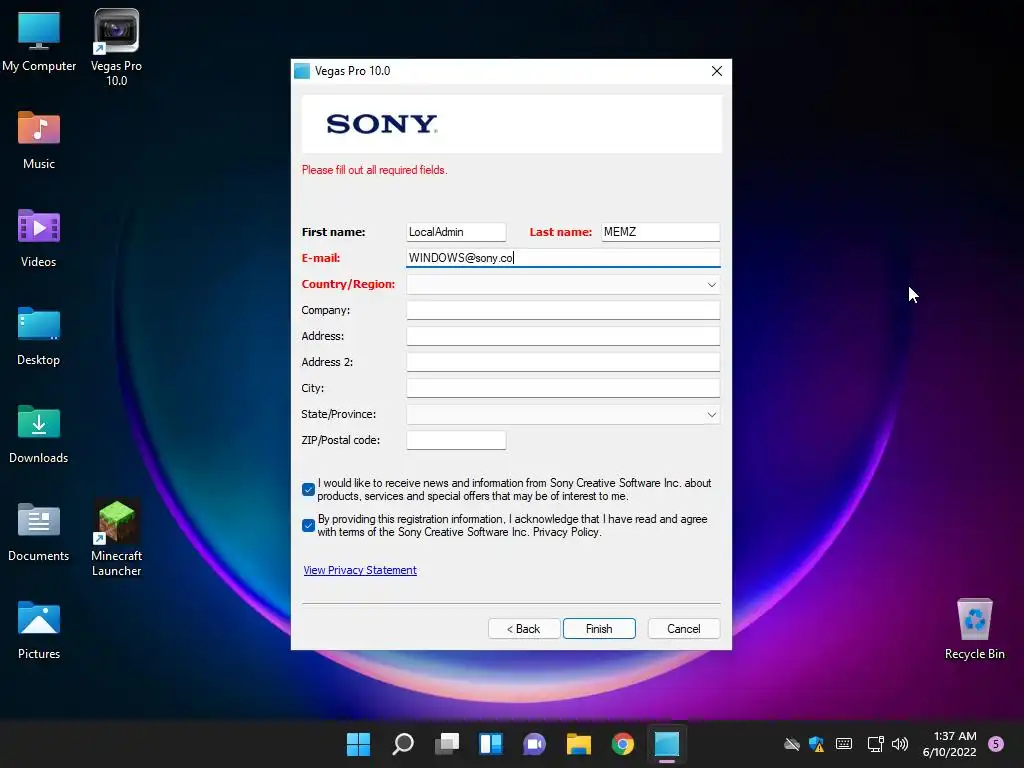
Task: Click the City input field
Action: (563, 389)
